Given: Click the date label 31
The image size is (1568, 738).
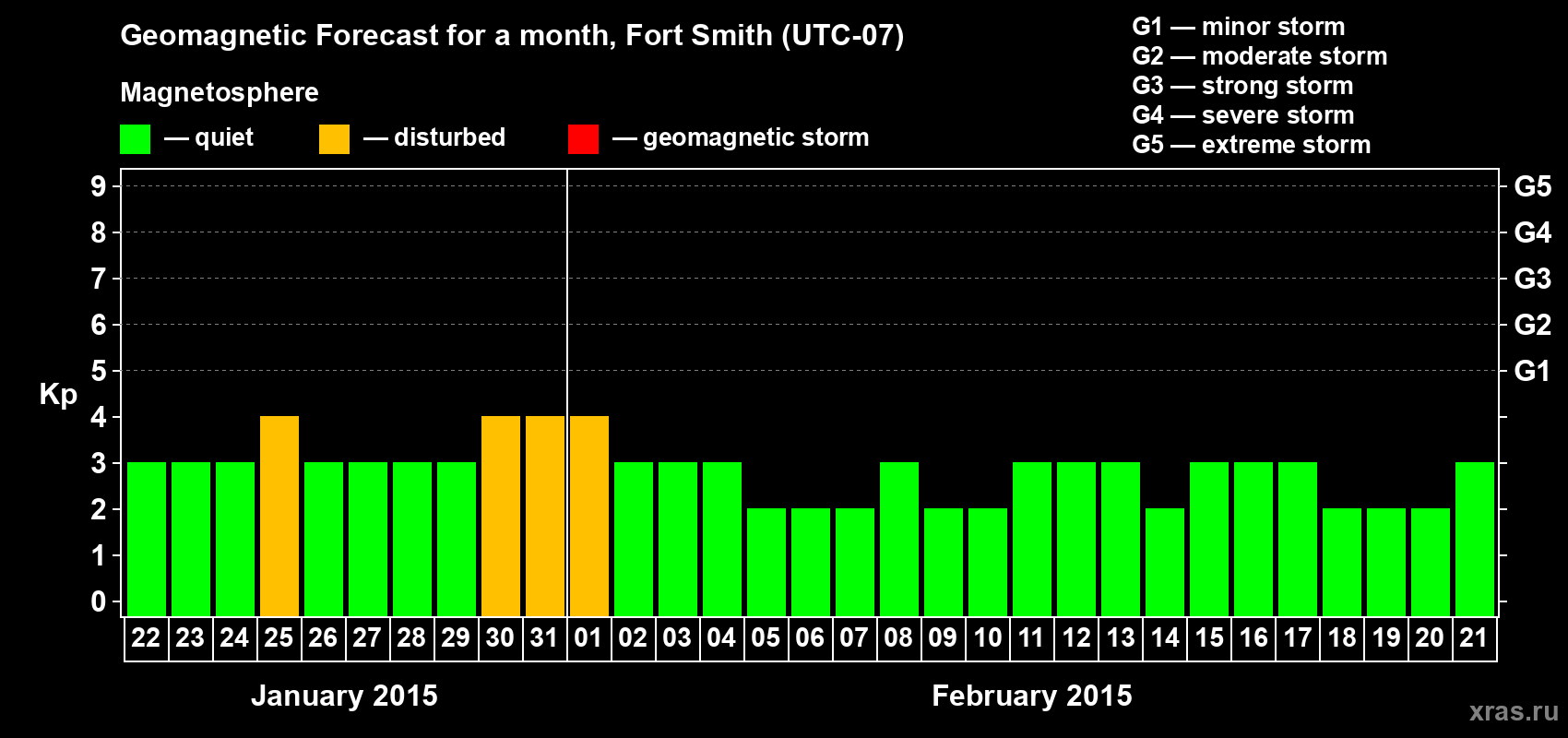Looking at the screenshot, I should click(544, 638).
